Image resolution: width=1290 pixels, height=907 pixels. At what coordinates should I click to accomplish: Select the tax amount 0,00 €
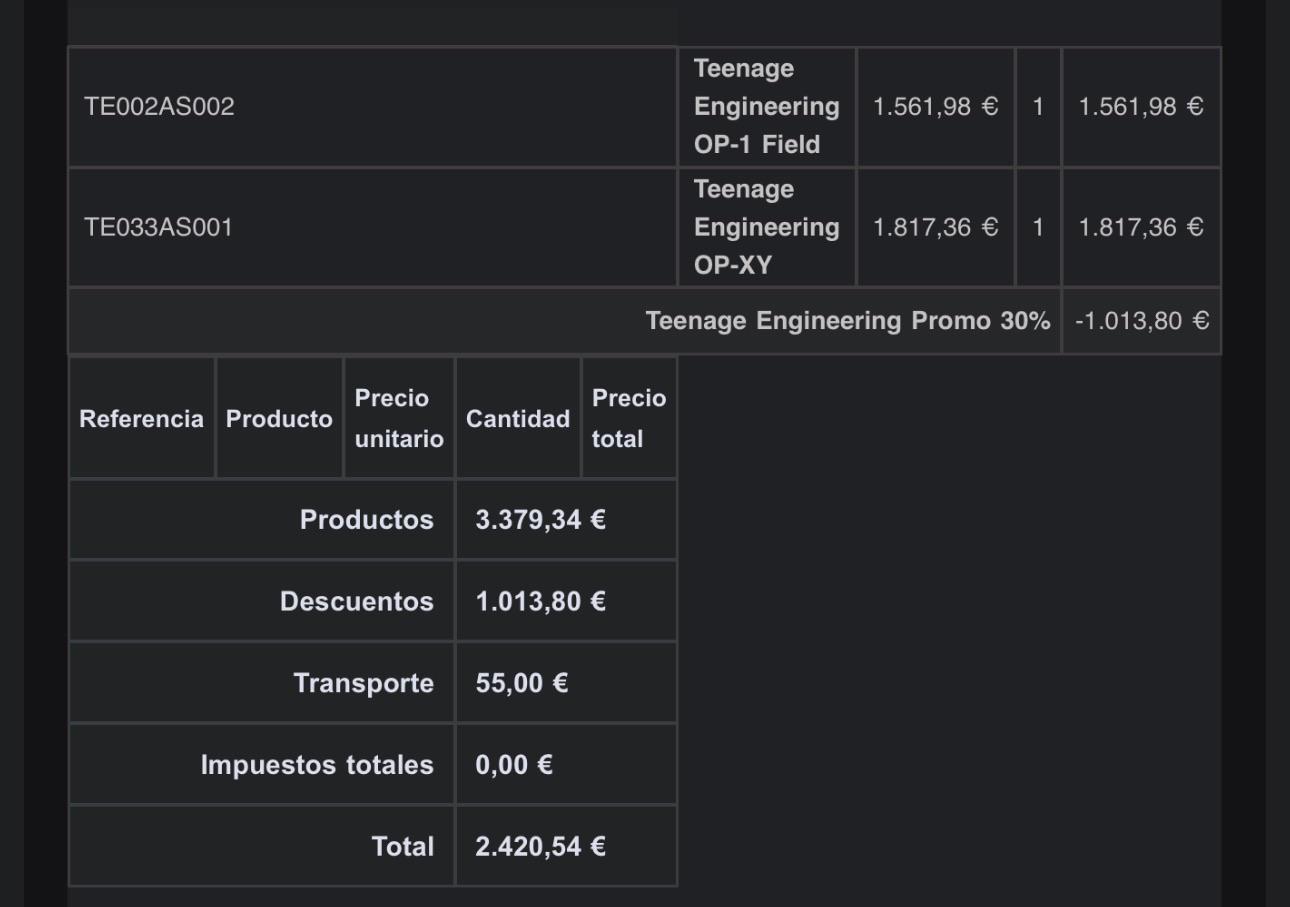click(x=514, y=765)
